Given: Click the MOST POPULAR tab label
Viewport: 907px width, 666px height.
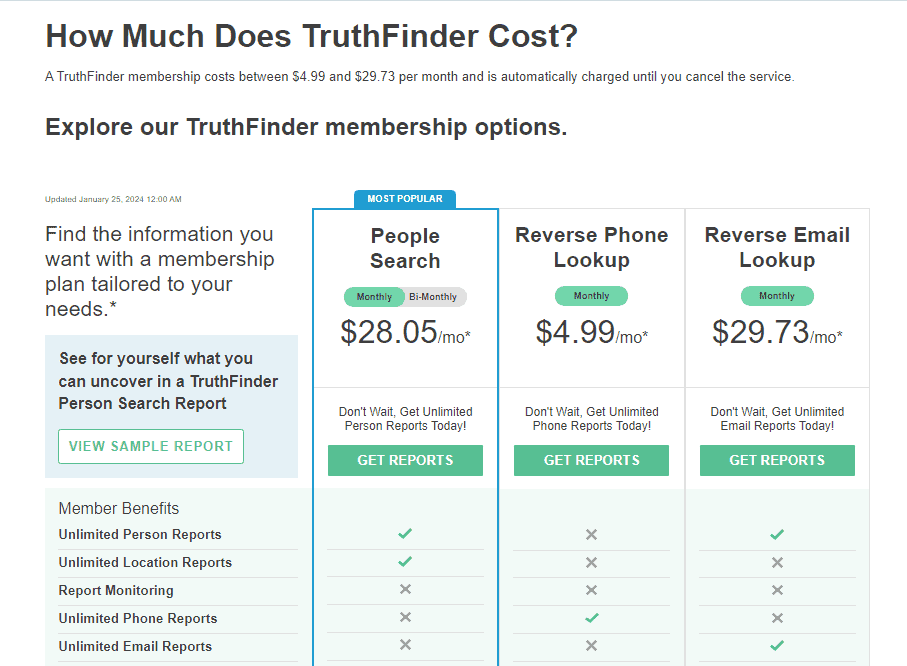Looking at the screenshot, I should point(405,198).
